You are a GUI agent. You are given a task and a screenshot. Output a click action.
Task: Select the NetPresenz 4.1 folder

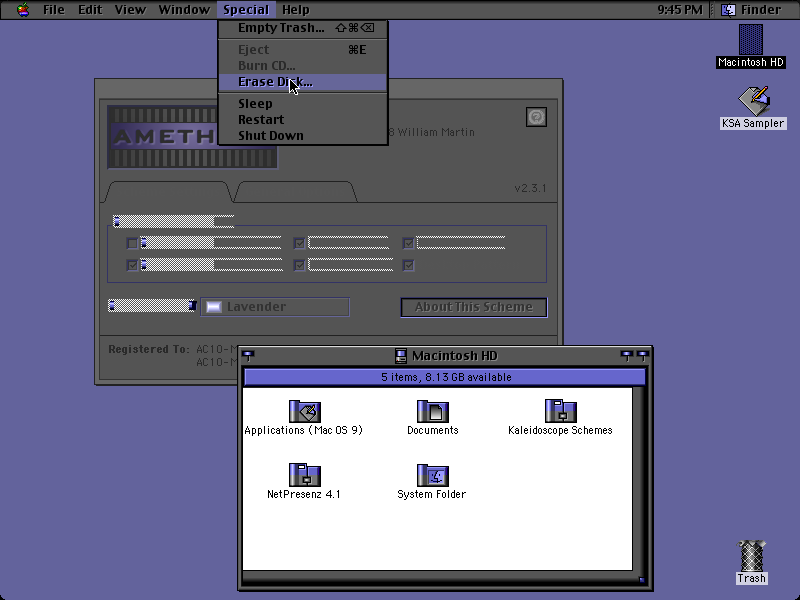305,475
